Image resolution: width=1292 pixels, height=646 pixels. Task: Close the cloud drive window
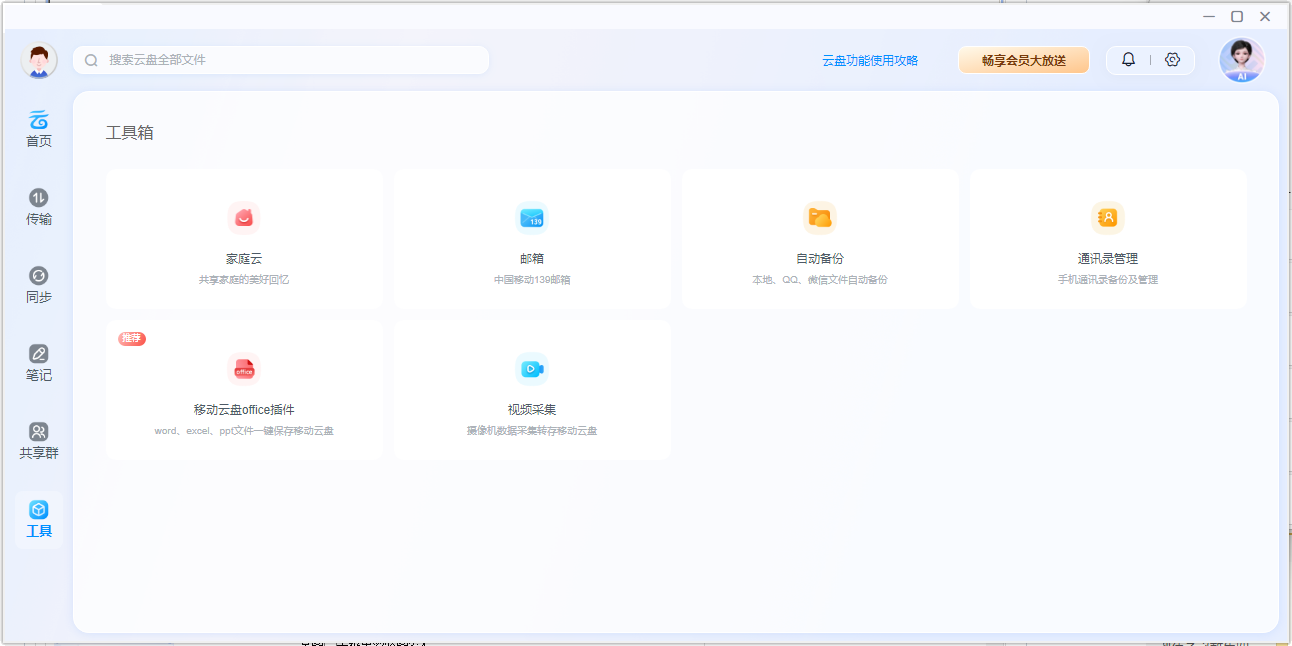(x=1265, y=16)
